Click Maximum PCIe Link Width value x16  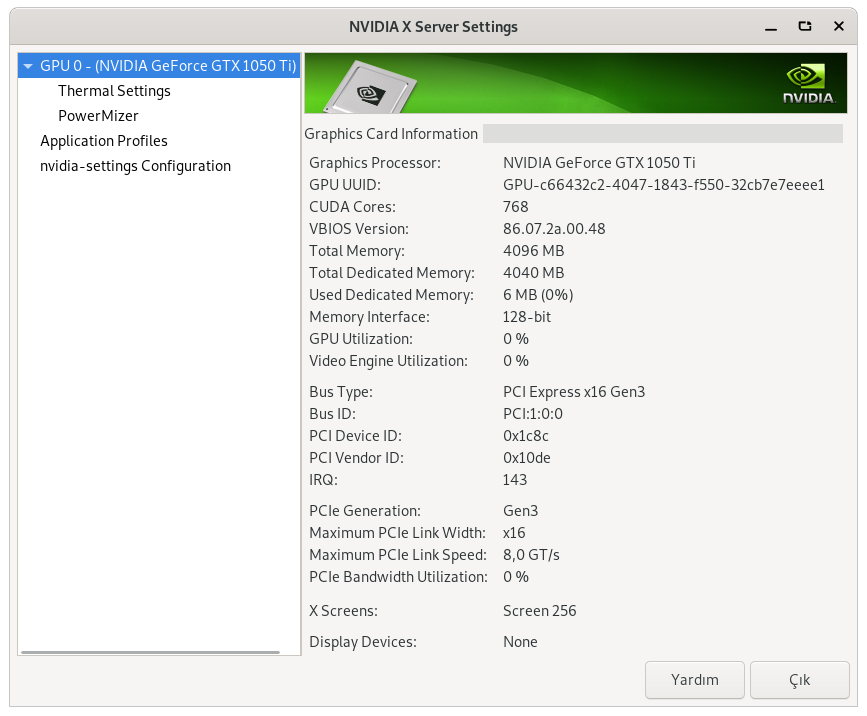514,533
